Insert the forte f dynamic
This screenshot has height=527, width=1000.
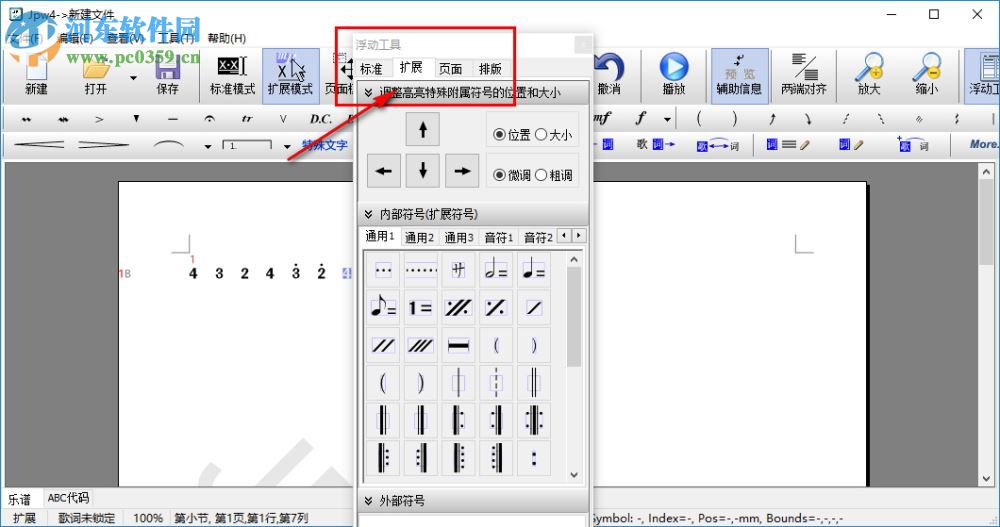[640, 118]
